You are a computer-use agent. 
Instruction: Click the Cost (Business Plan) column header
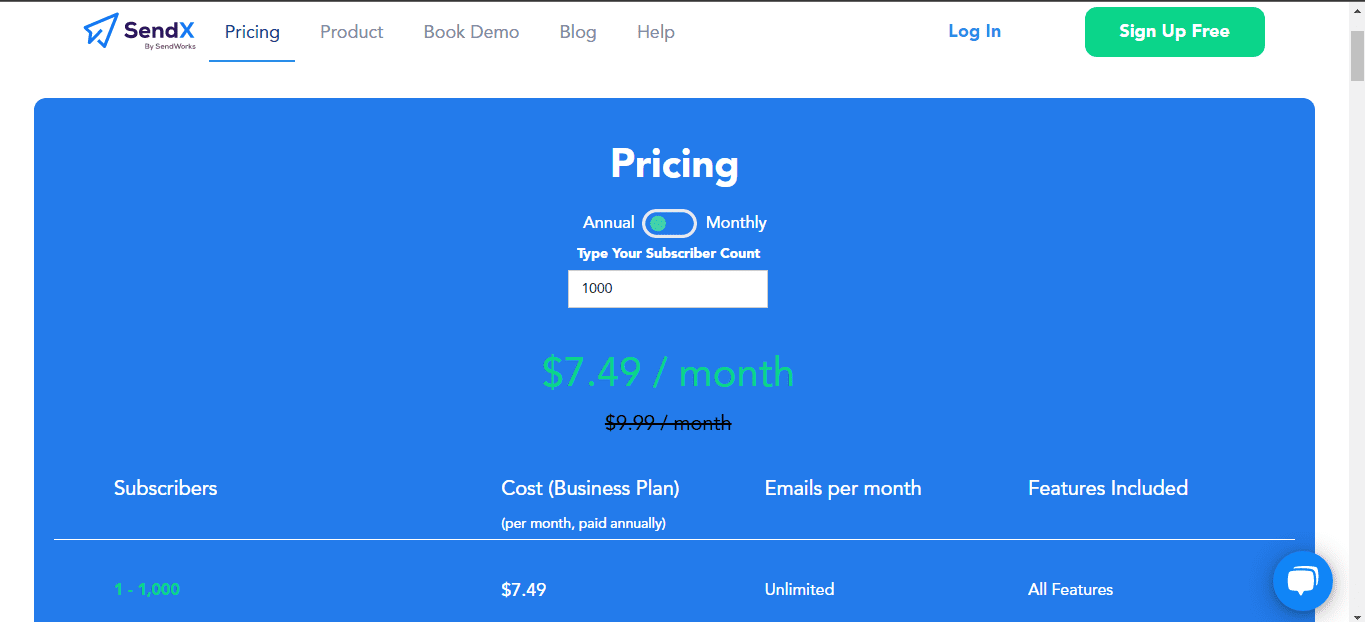coord(590,488)
